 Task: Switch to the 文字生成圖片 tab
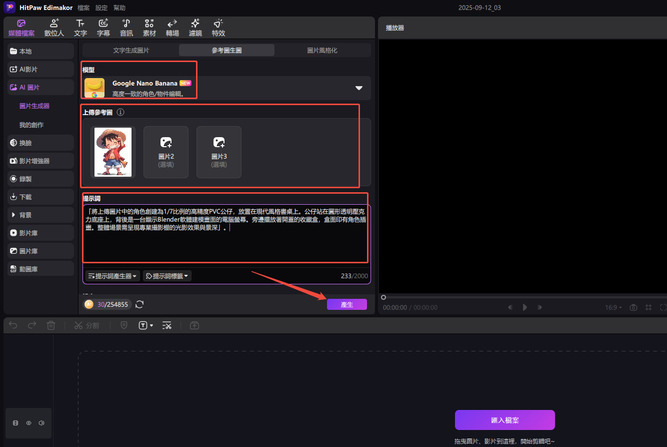click(129, 49)
